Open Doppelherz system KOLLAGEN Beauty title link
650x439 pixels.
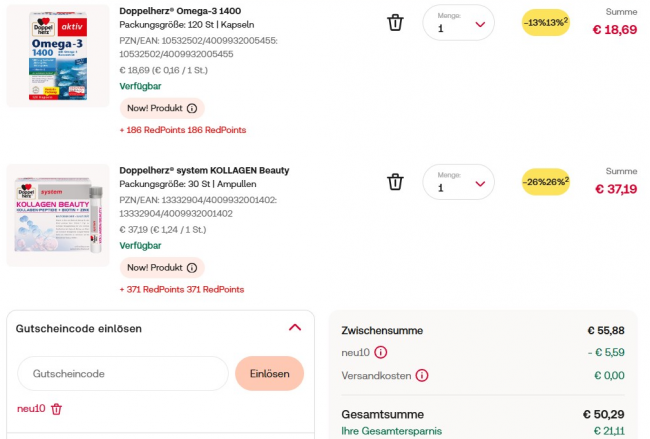204,170
